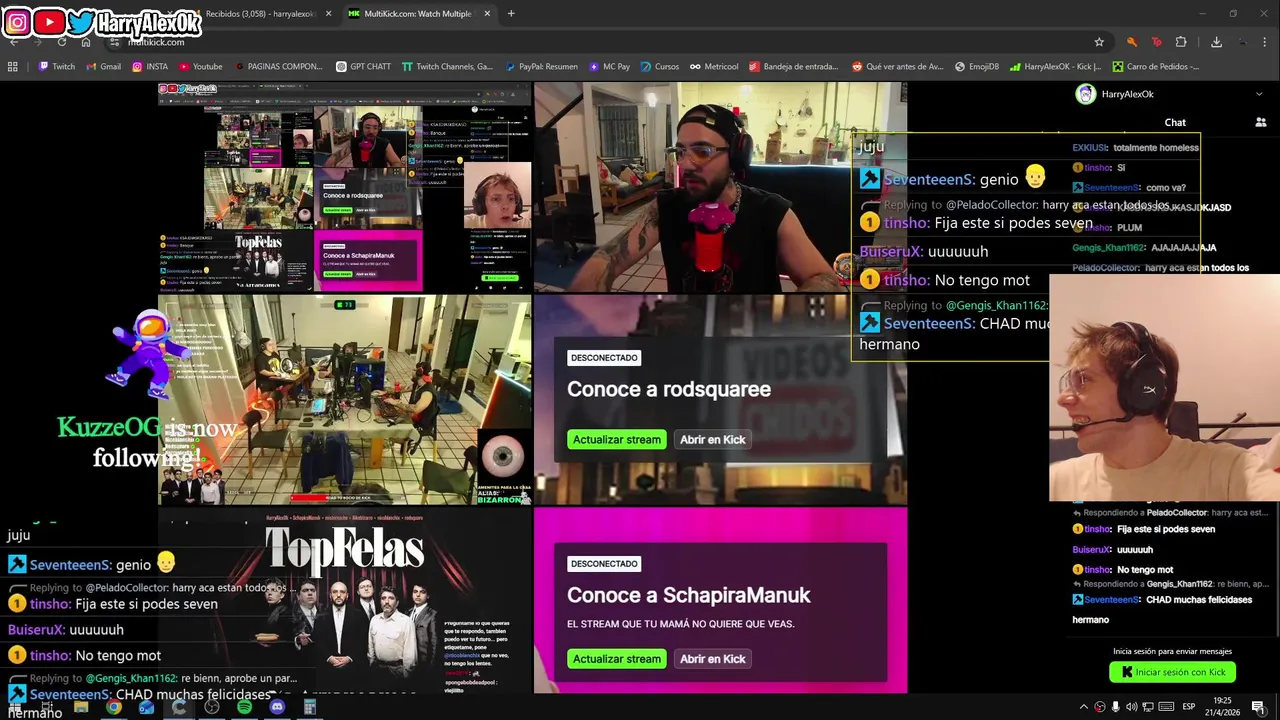This screenshot has height=720, width=1280.
Task: Click Abrir en Kick for rodsquaree
Action: click(x=713, y=440)
